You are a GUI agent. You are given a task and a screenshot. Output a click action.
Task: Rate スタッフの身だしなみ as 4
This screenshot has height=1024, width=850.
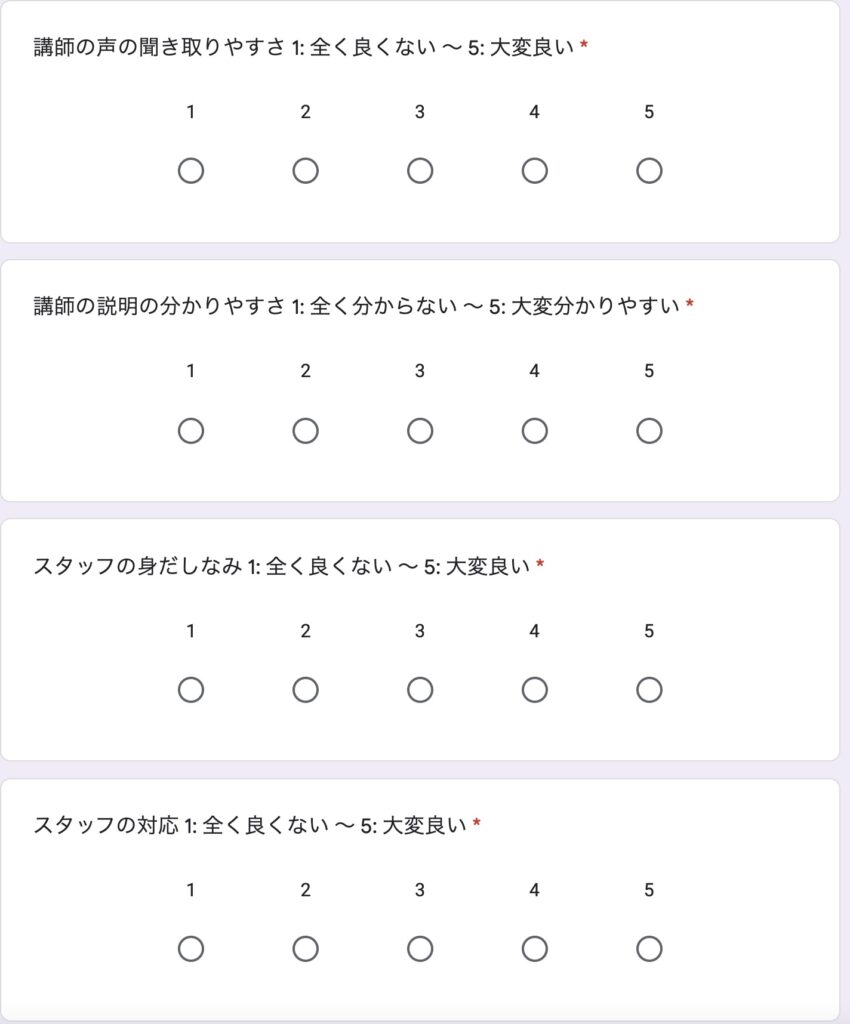pyautogui.click(x=535, y=690)
